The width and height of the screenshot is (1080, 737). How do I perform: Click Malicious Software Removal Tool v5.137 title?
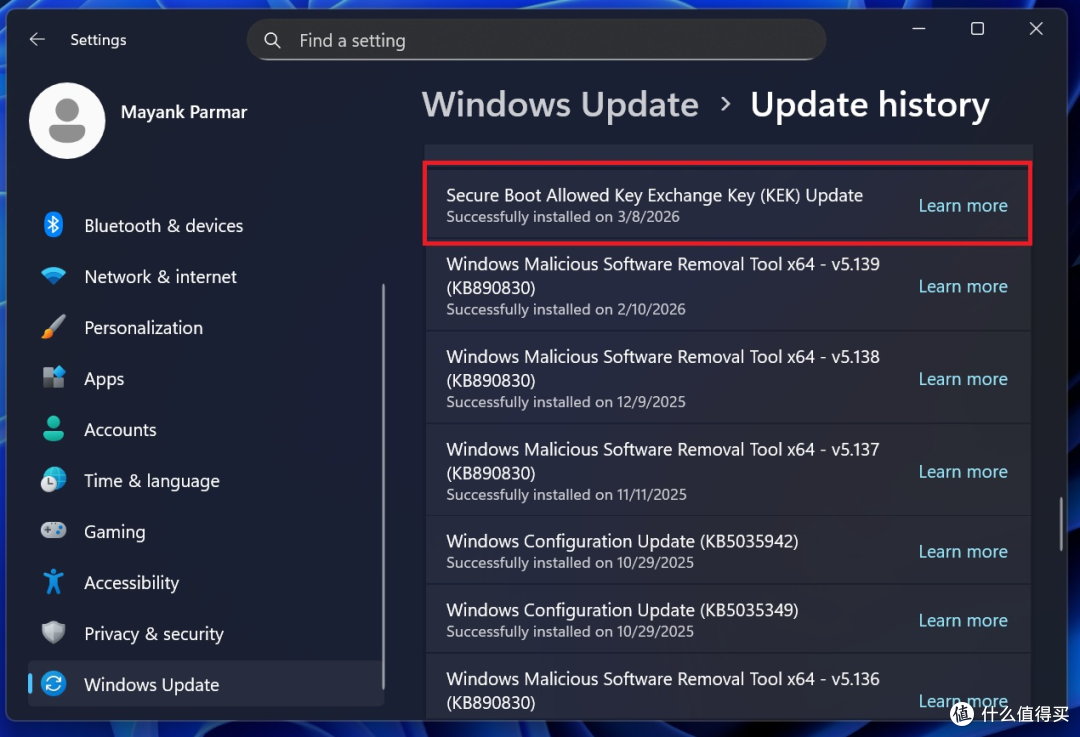(663, 461)
